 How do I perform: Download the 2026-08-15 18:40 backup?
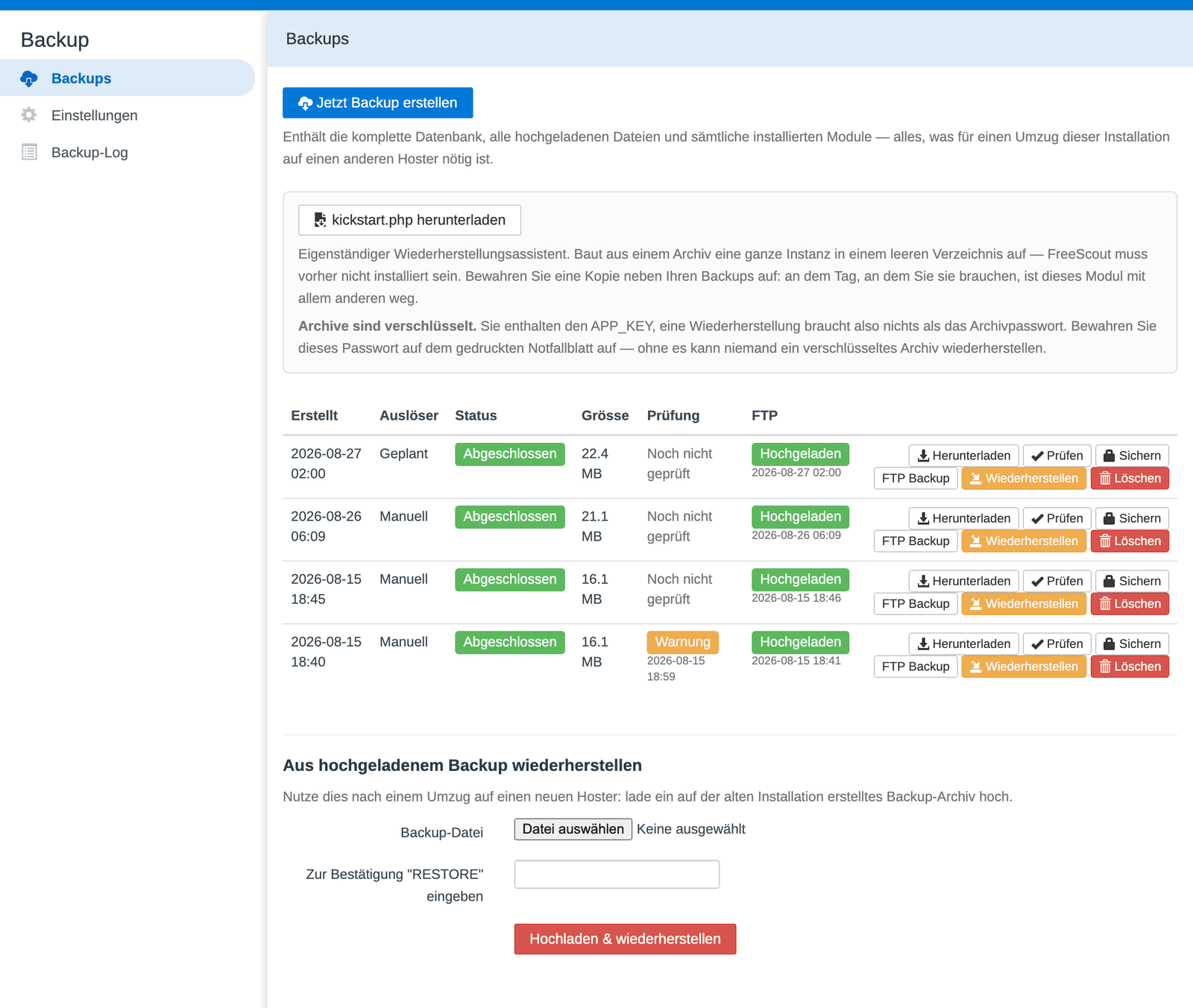(963, 643)
